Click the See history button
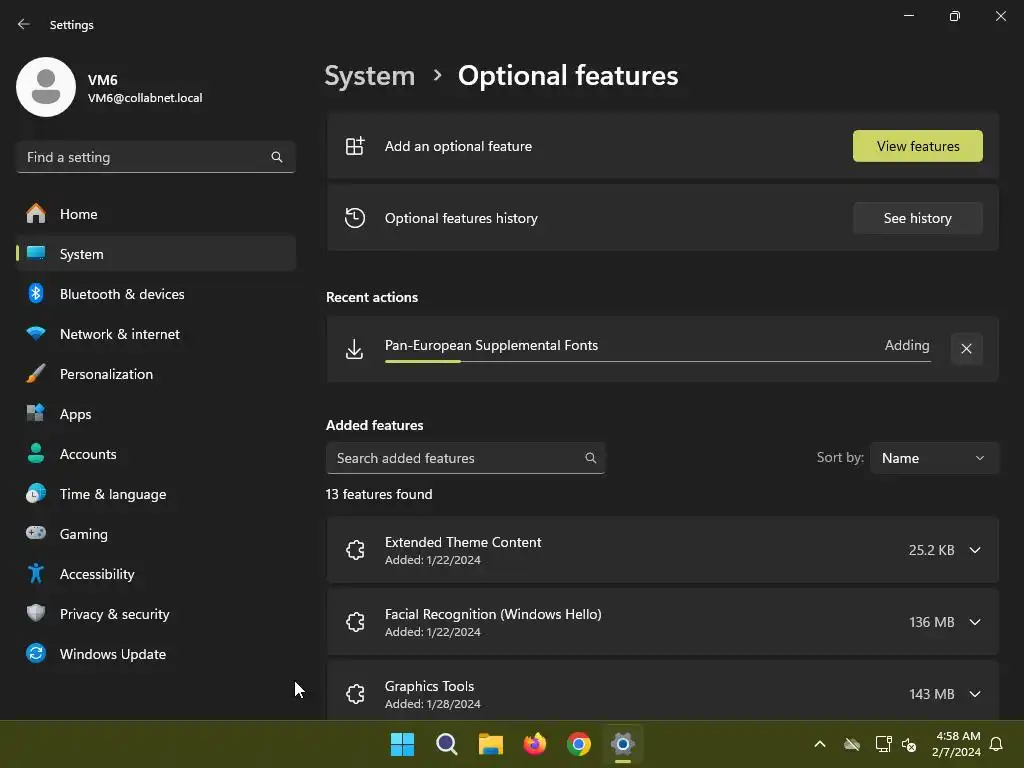Viewport: 1024px width, 768px height. [x=918, y=218]
